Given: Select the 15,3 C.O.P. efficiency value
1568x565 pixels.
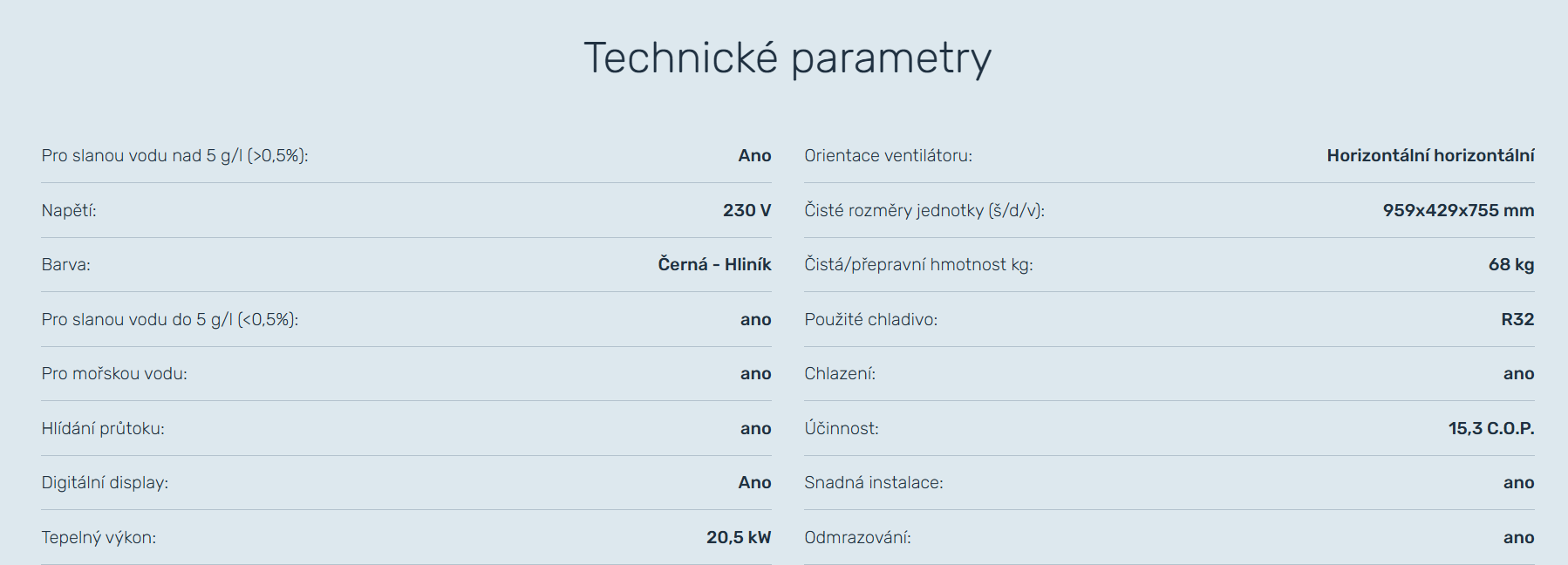Looking at the screenshot, I should (1490, 429).
